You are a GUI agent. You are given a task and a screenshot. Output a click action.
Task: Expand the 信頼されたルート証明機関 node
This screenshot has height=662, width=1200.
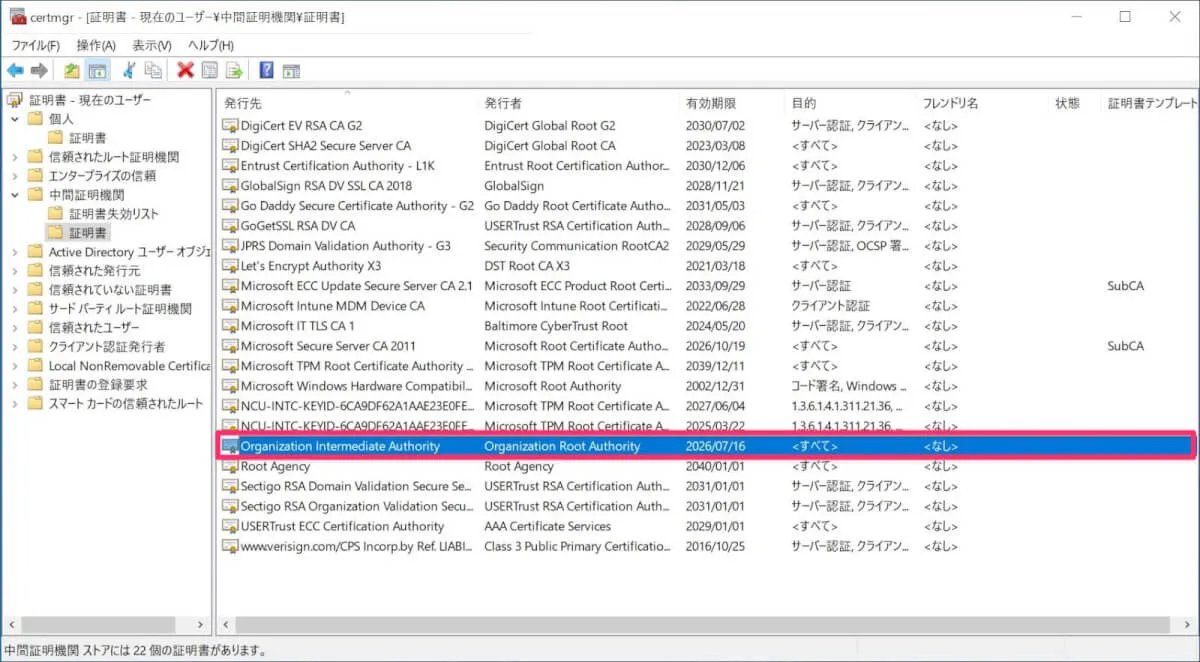pyautogui.click(x=15, y=157)
